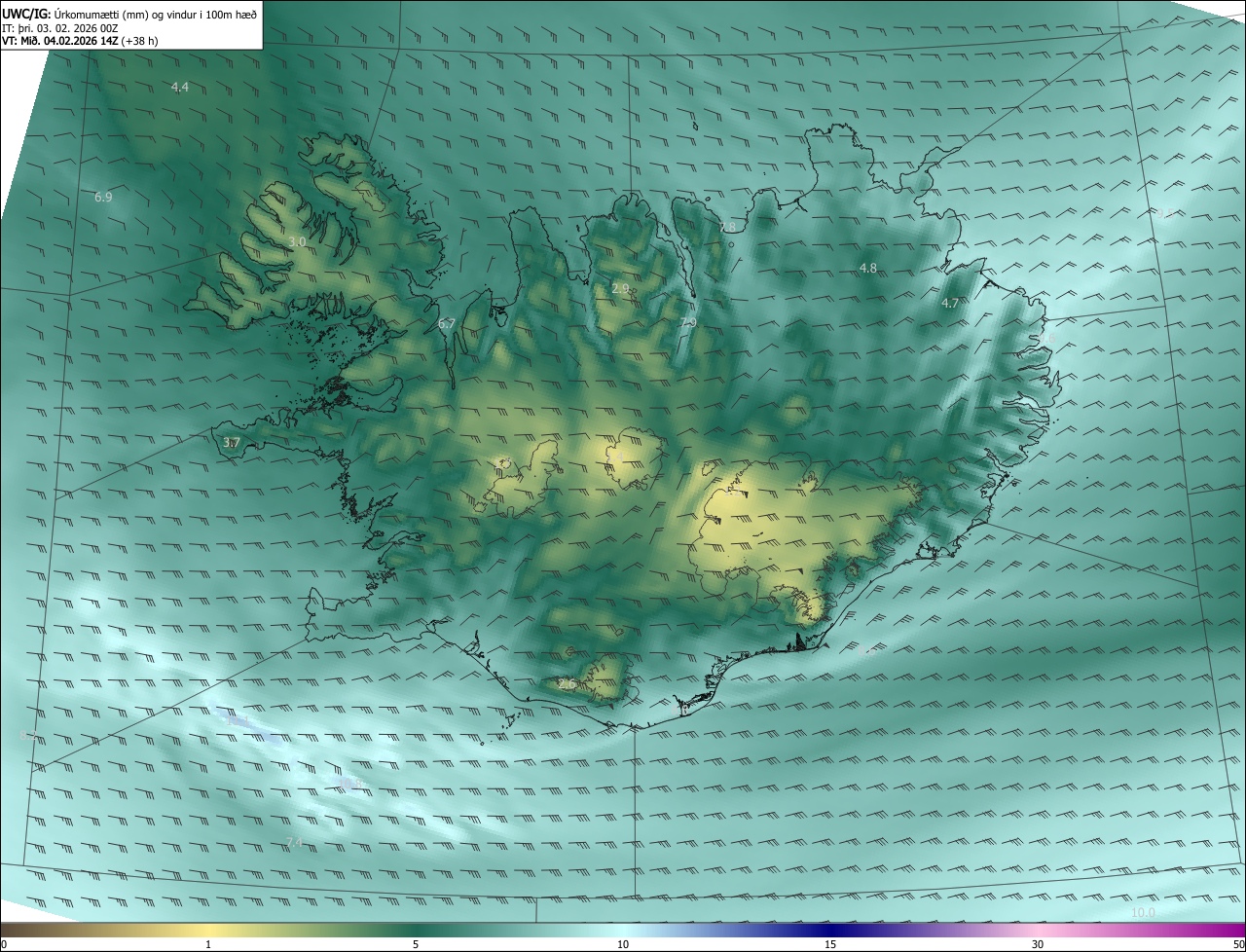The height and width of the screenshot is (952, 1246).
Task: Click the color scale tick label '5'
Action: pos(416,944)
